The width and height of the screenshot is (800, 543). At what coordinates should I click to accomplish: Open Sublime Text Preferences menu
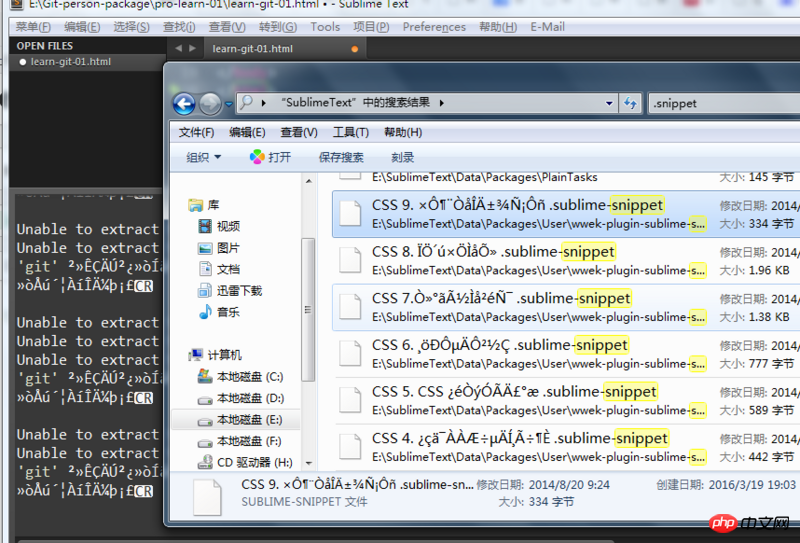(434, 27)
